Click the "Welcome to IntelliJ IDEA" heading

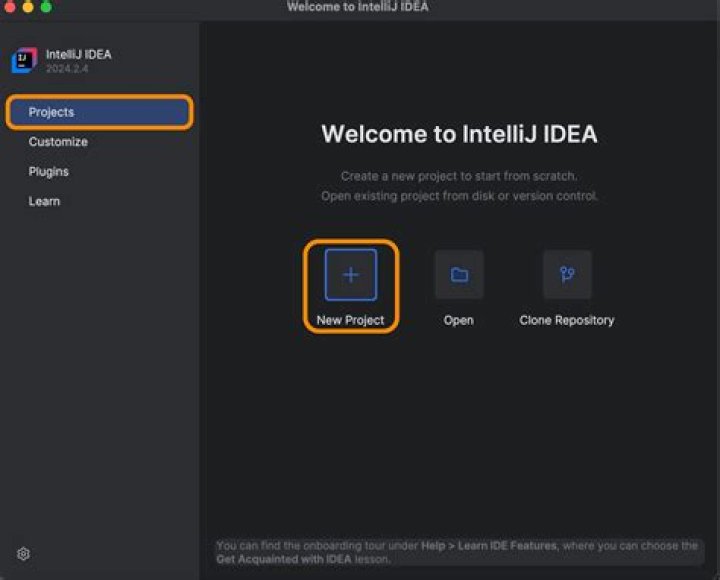click(x=459, y=135)
